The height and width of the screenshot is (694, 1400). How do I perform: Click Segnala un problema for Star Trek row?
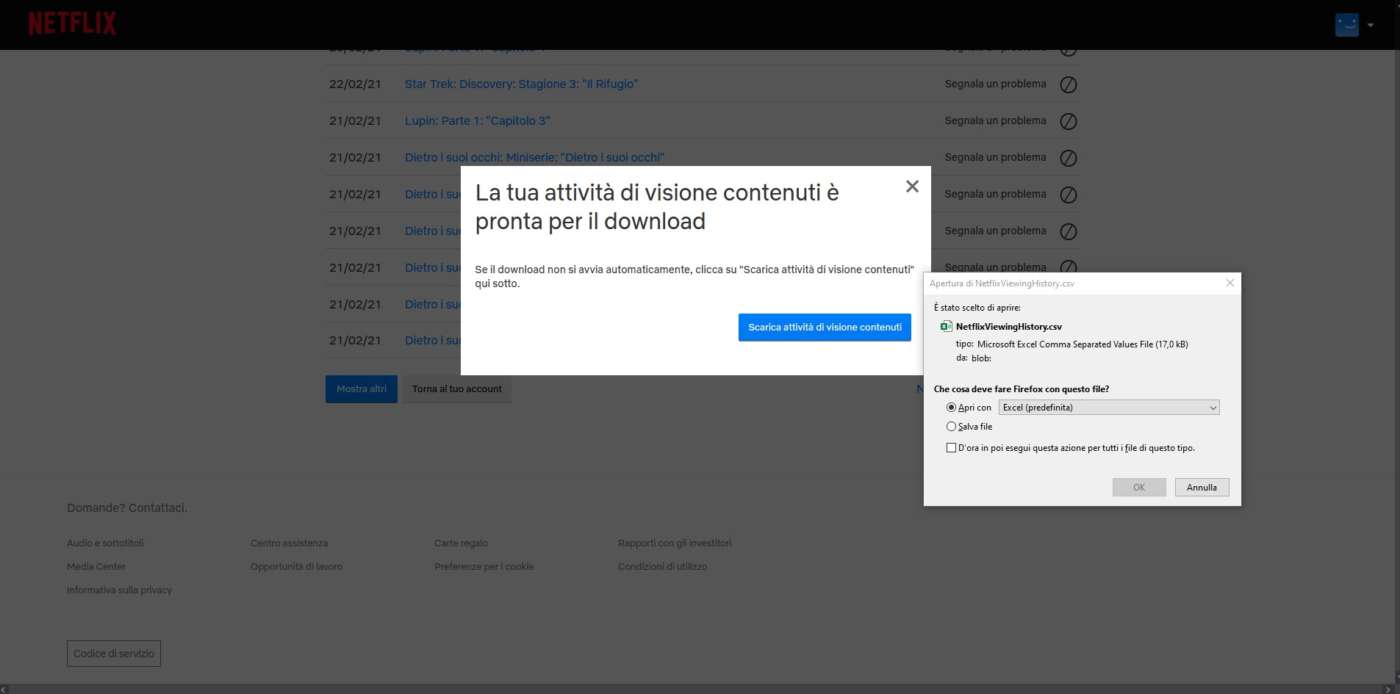click(x=995, y=84)
